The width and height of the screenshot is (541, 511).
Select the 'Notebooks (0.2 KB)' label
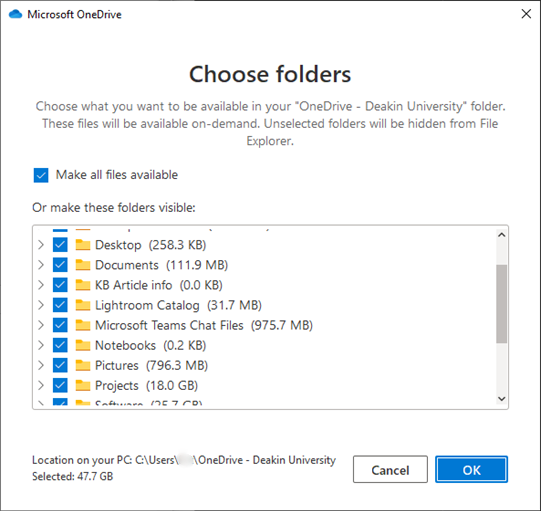(x=150, y=345)
